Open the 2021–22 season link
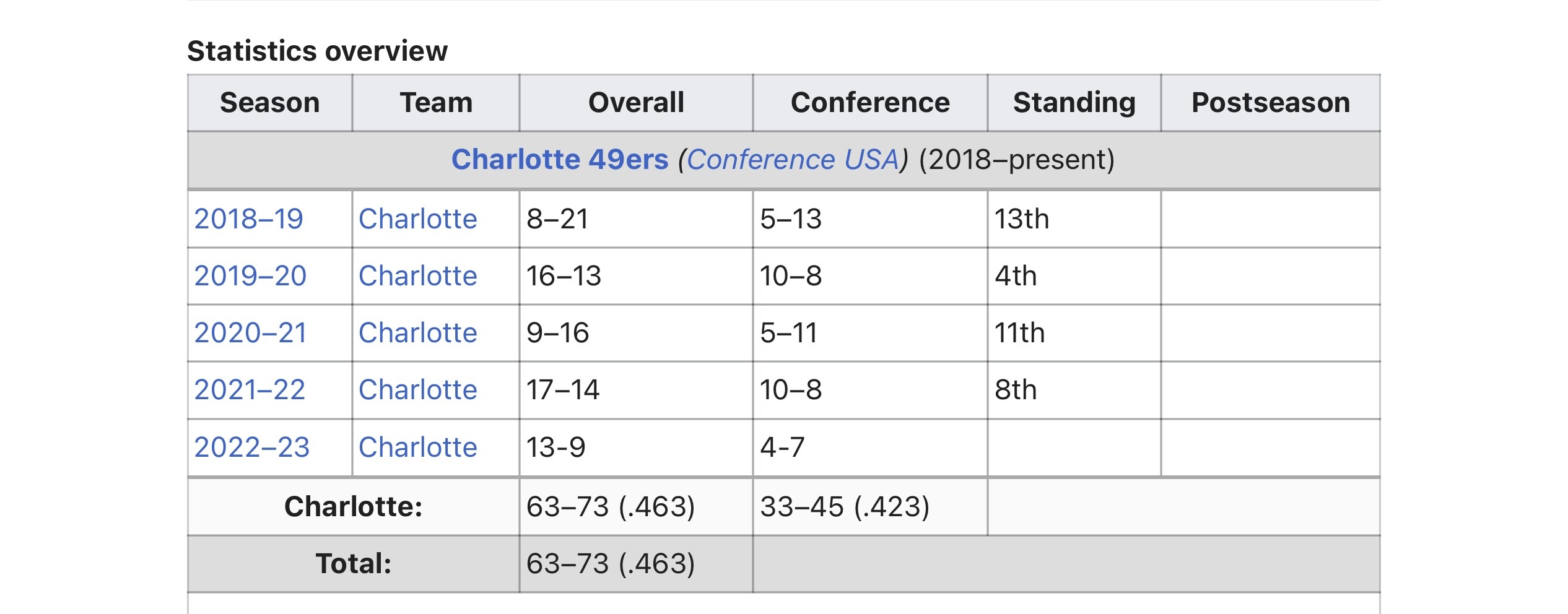The width and height of the screenshot is (1568, 614). (x=250, y=390)
